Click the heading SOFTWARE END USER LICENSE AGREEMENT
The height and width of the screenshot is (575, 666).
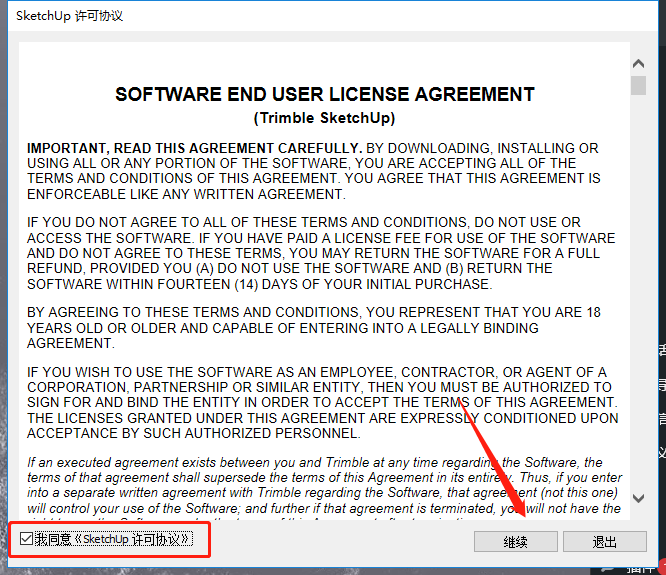pyautogui.click(x=325, y=94)
